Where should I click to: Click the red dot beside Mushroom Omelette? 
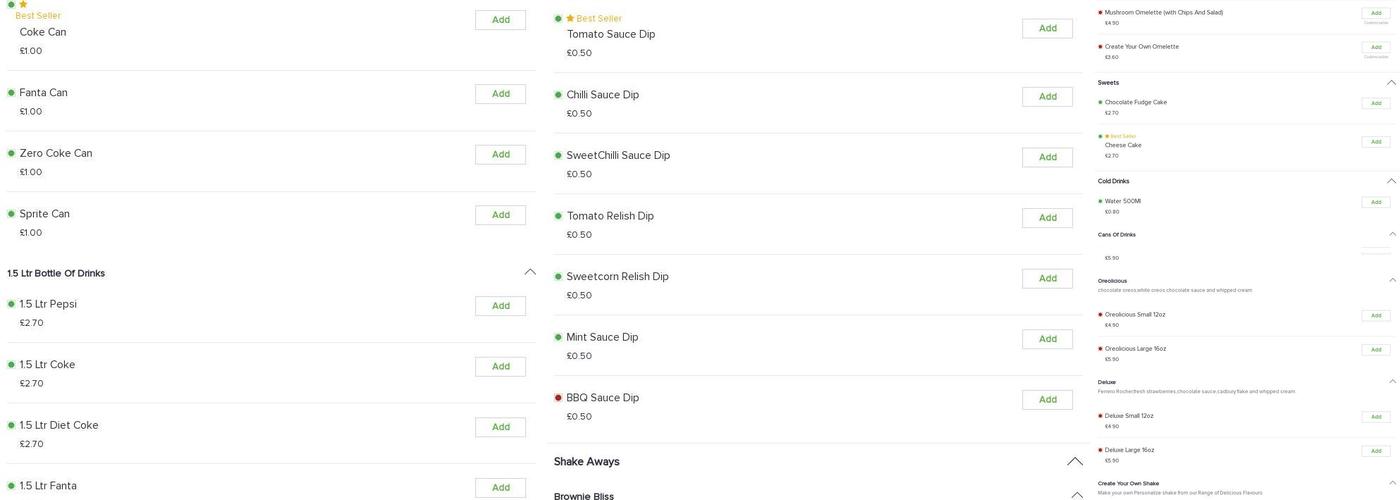coord(1100,13)
